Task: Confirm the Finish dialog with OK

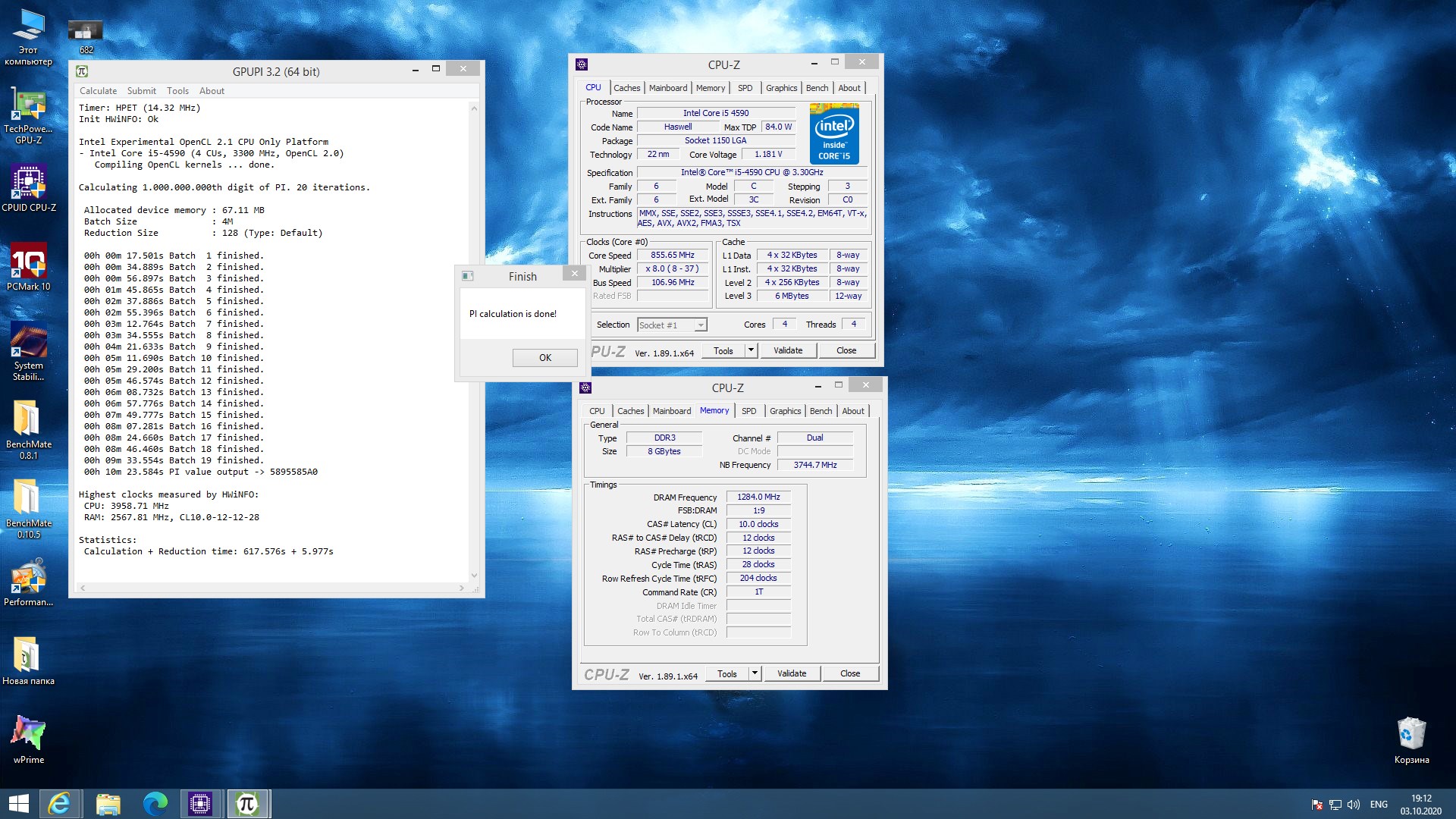Action: point(545,358)
